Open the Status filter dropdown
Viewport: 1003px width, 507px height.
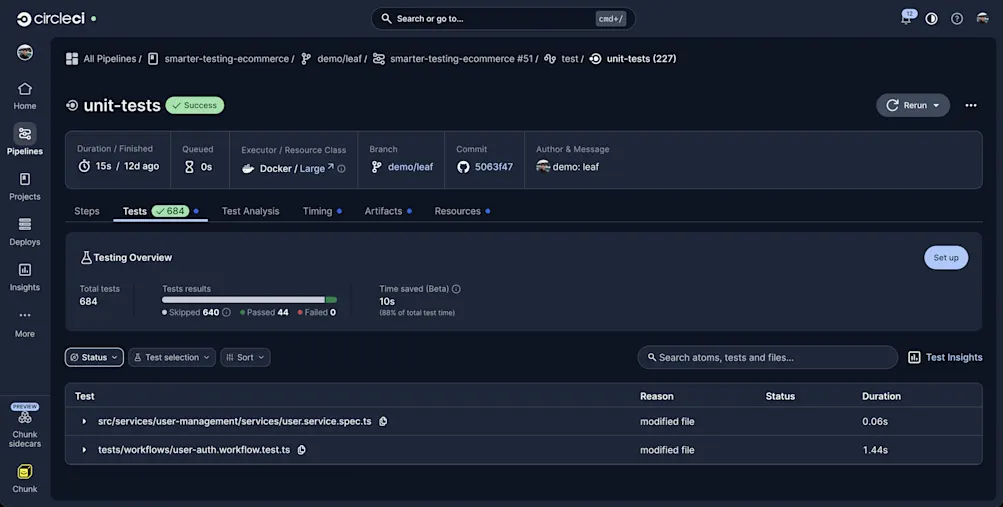tap(94, 357)
